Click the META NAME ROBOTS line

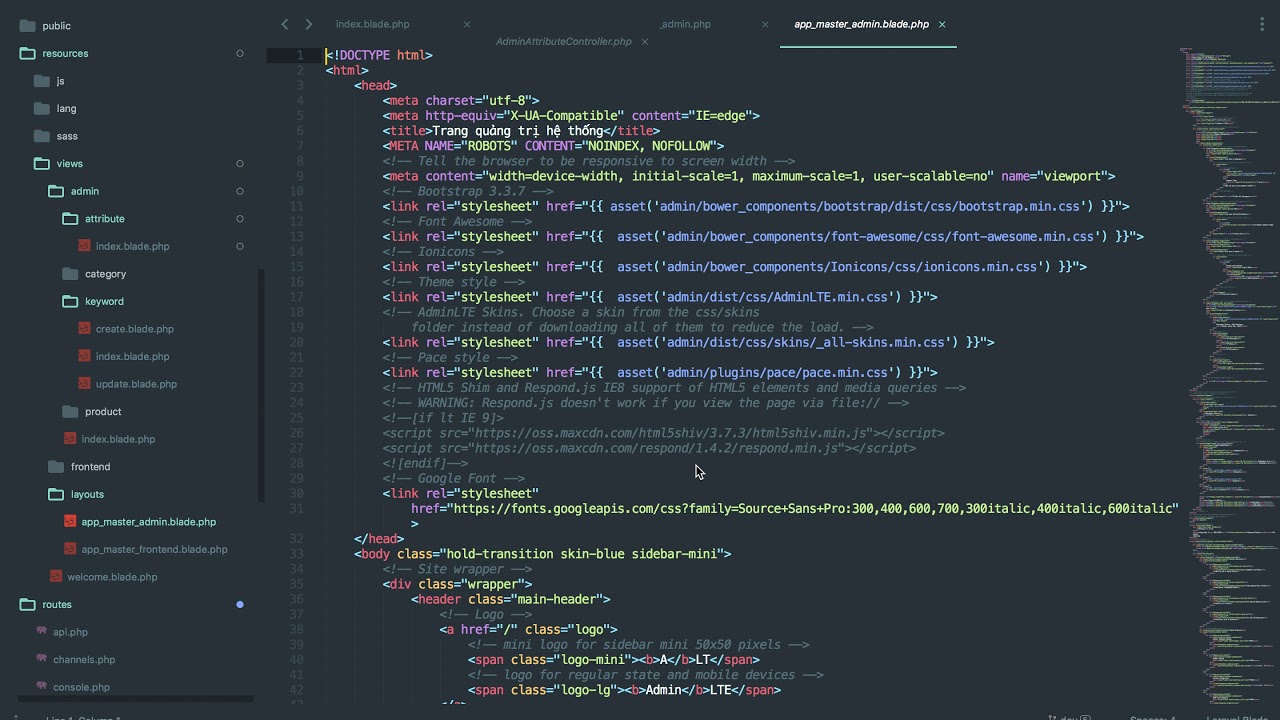click(553, 146)
